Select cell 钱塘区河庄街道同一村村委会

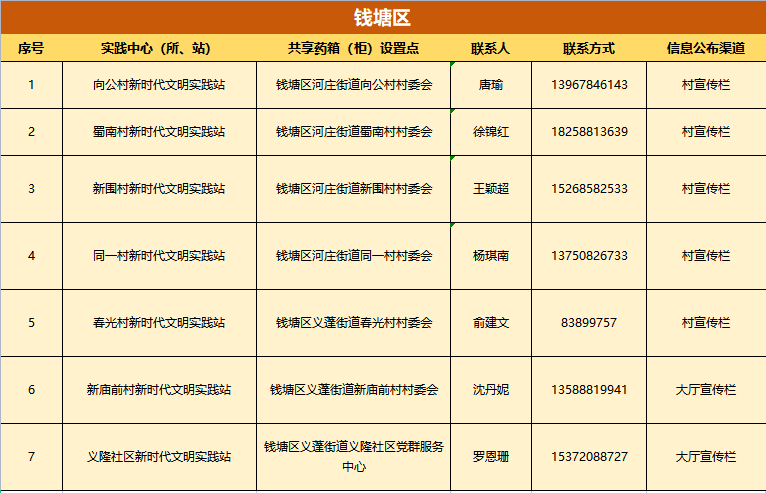tap(353, 256)
